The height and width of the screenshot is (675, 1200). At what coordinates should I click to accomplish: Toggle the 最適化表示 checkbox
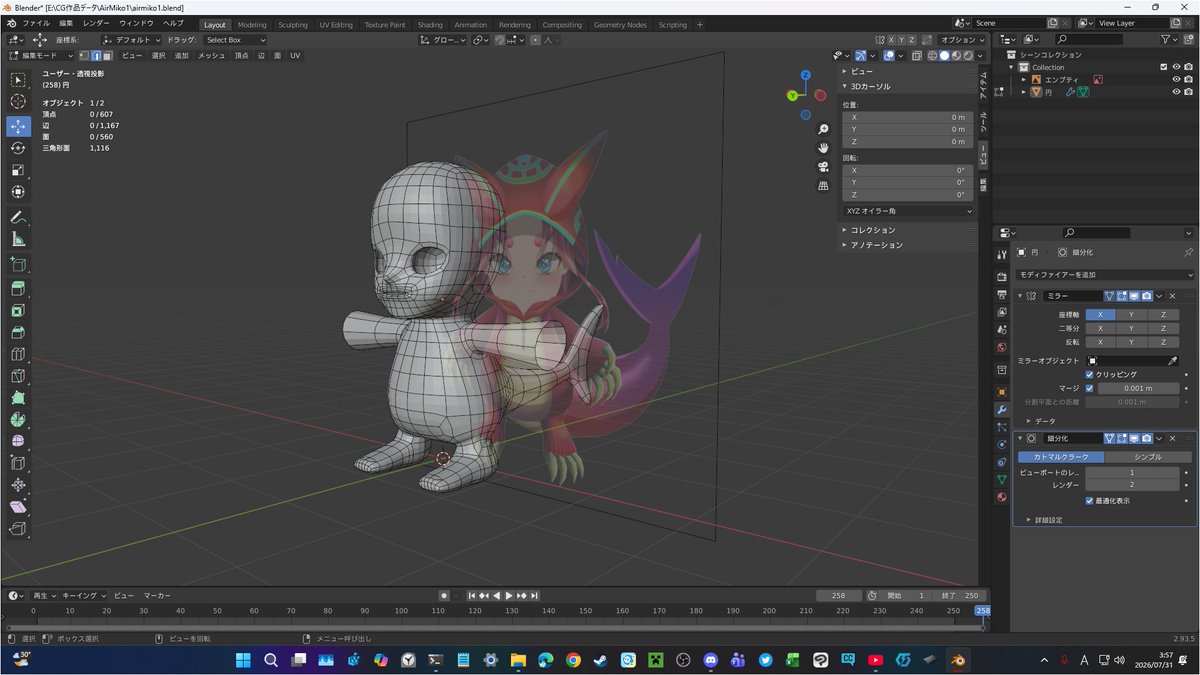1090,500
